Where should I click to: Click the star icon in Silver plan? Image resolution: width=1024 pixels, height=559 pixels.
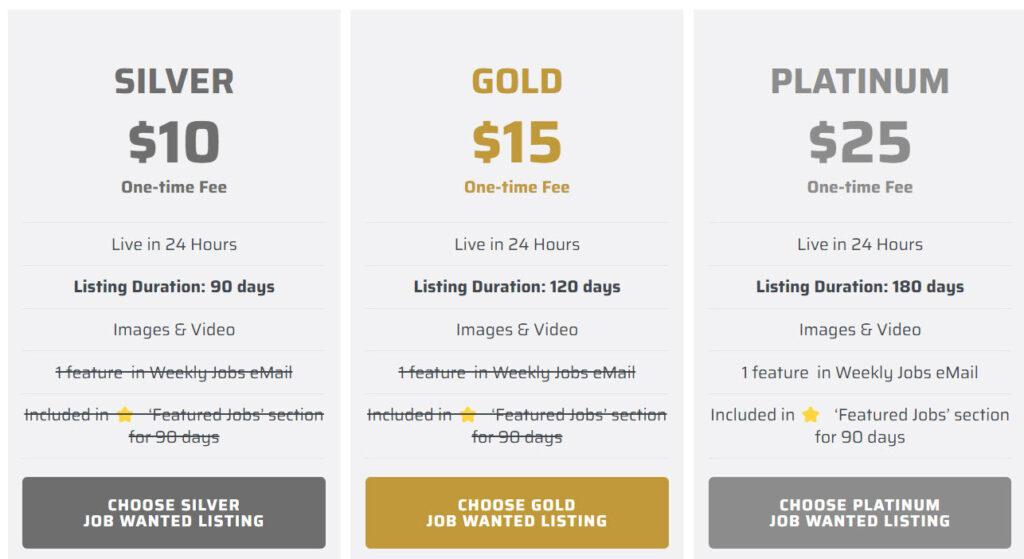tap(125, 415)
